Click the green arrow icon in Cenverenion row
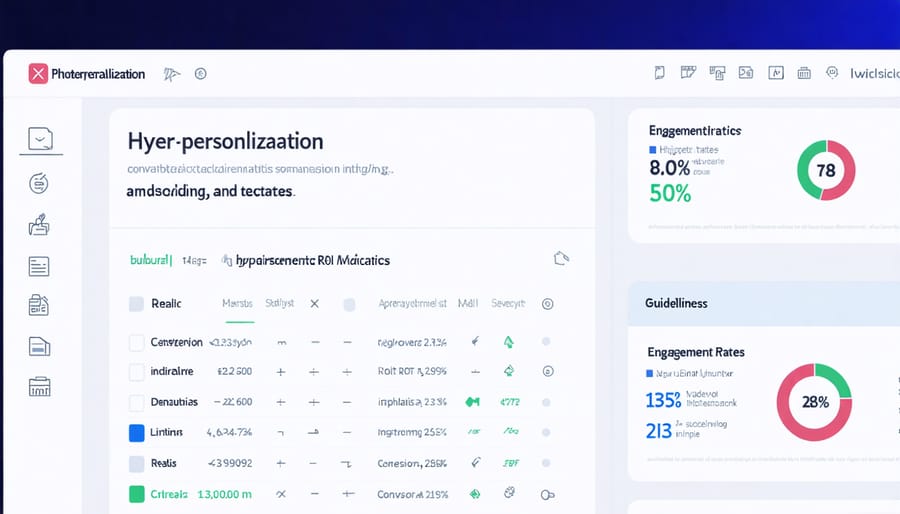Viewport: 900px width, 514px height. pyautogui.click(x=509, y=342)
